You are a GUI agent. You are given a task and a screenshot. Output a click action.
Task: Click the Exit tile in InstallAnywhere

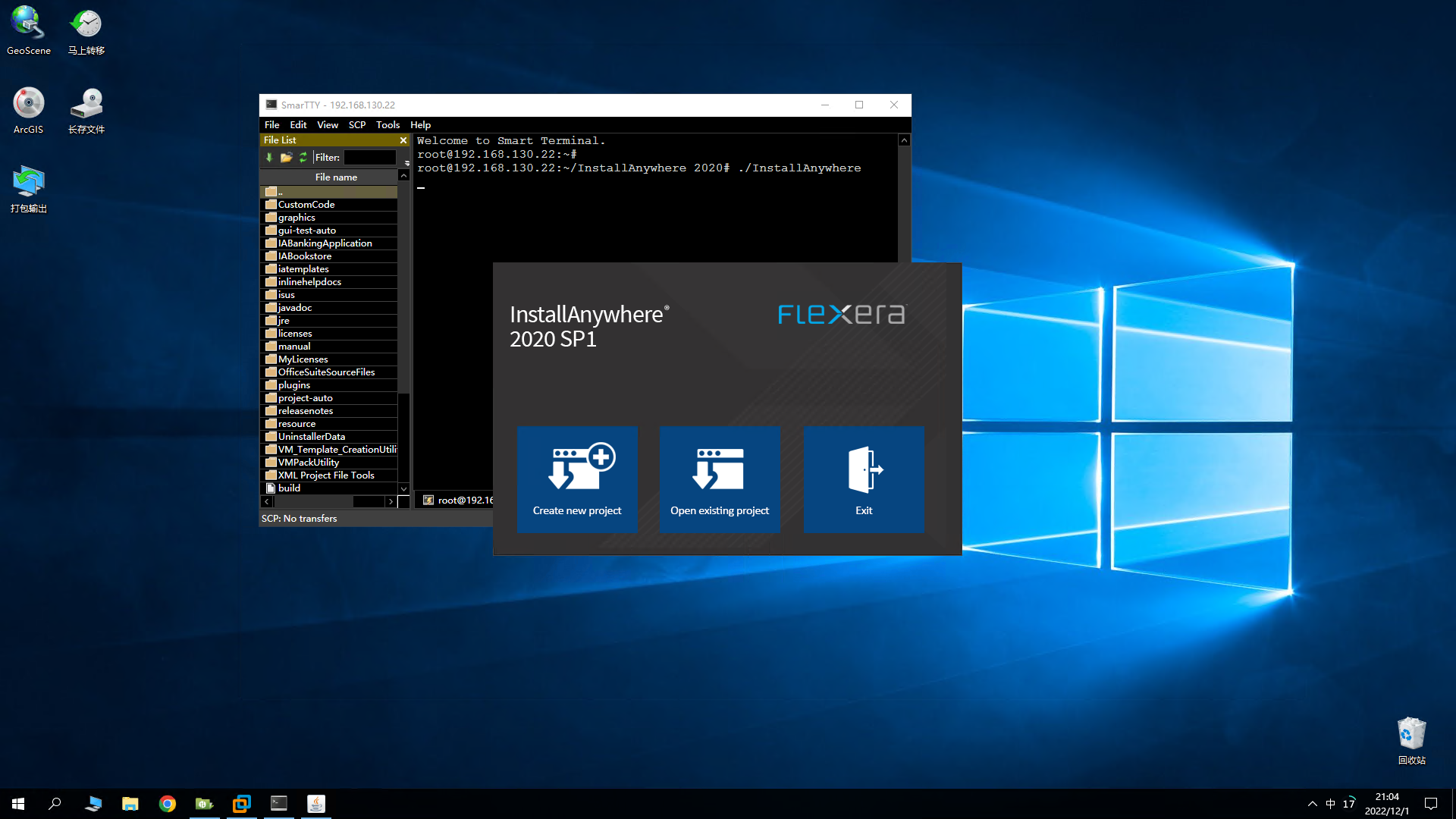(x=864, y=479)
